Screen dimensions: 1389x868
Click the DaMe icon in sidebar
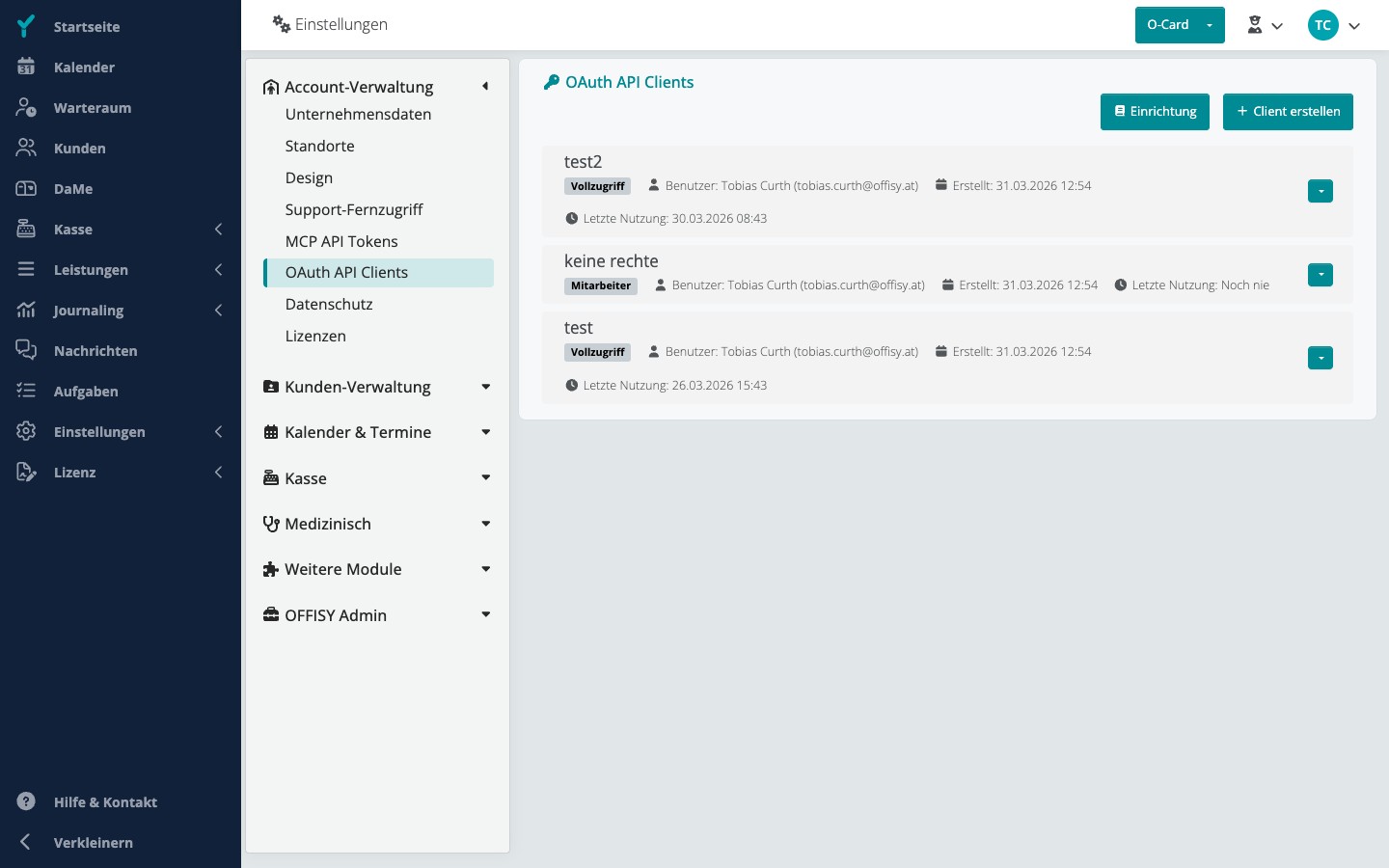[x=26, y=188]
